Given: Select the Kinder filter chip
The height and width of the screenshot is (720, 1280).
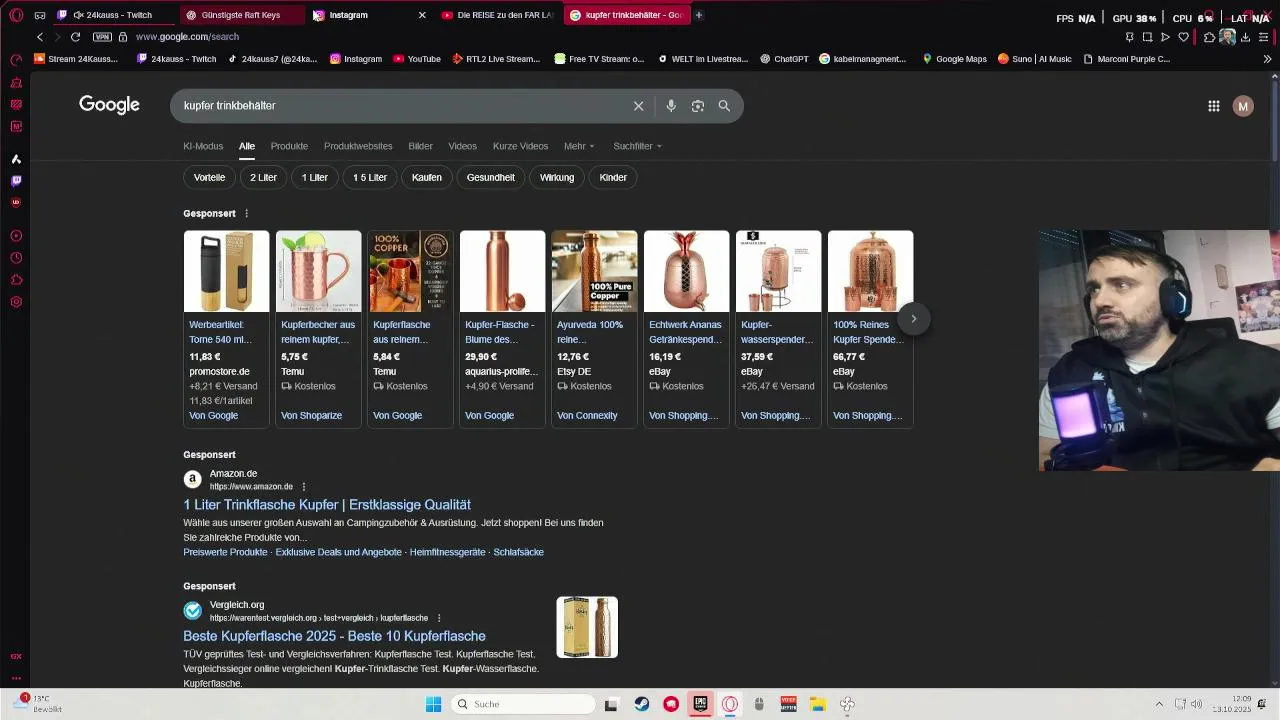Looking at the screenshot, I should pos(613,177).
